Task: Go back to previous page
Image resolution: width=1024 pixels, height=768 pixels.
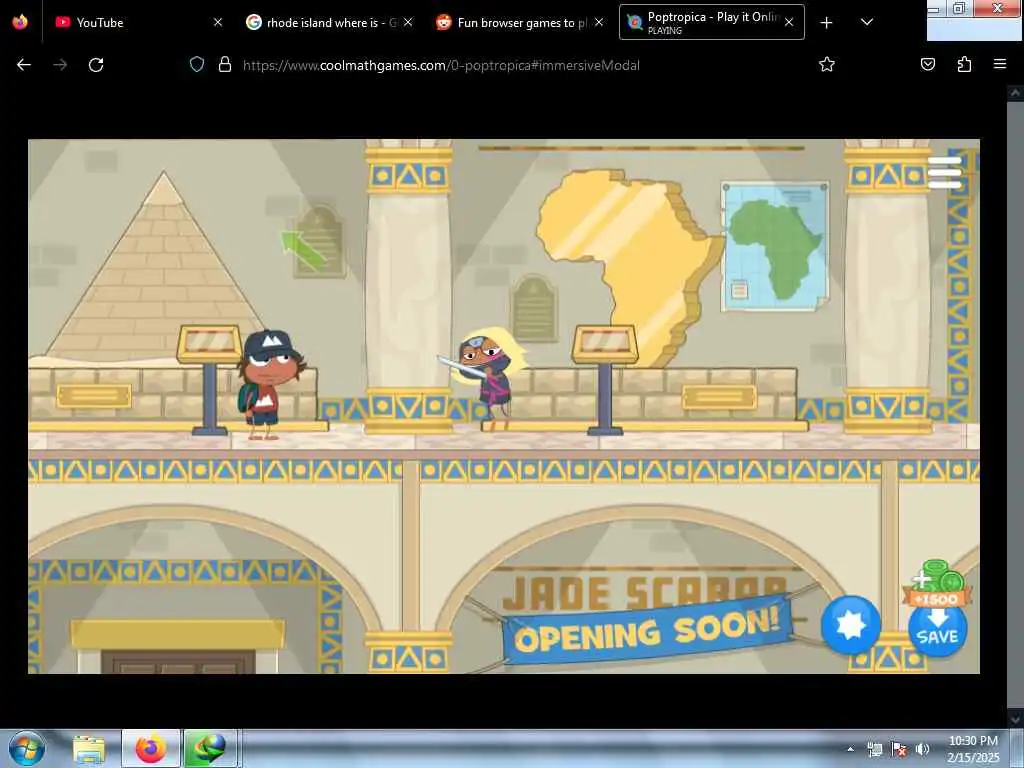Action: (24, 65)
